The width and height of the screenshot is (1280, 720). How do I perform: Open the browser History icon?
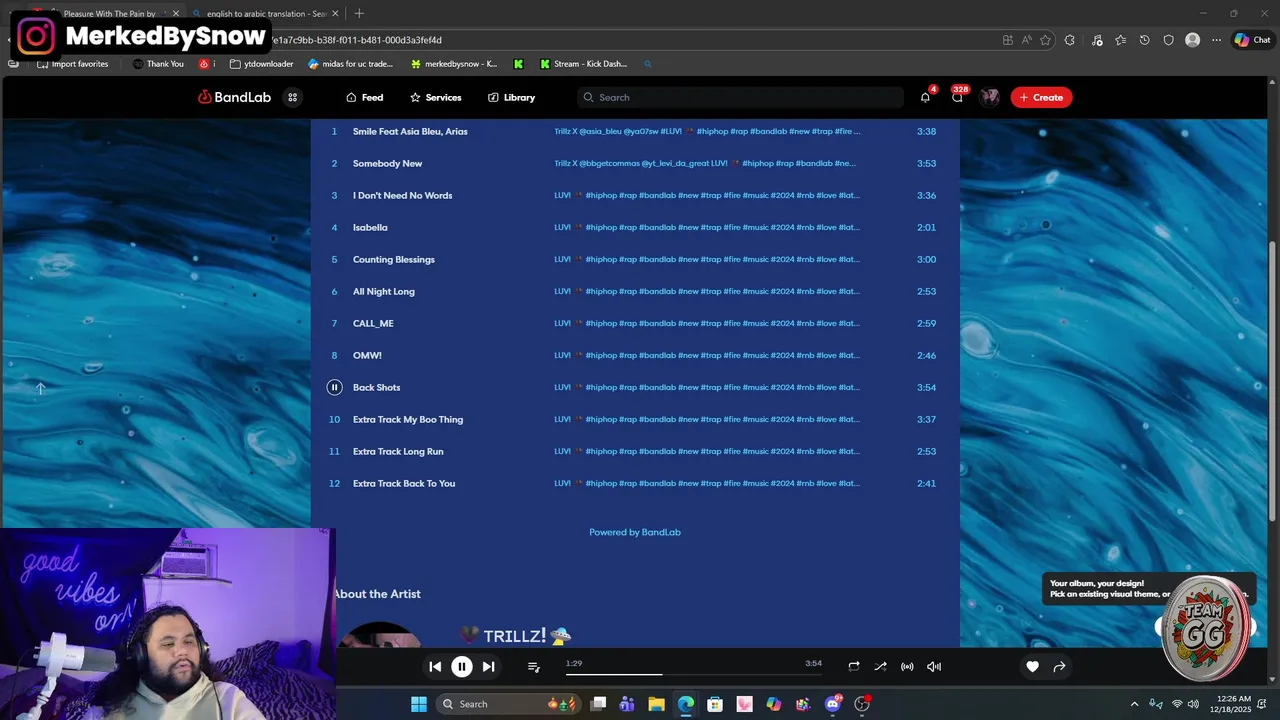pyautogui.click(x=1144, y=40)
